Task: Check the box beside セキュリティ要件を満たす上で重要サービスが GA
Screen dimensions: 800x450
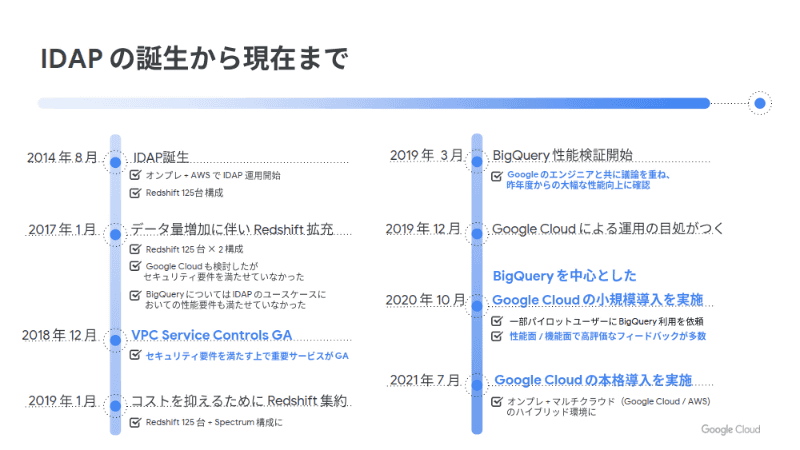Action: point(135,355)
